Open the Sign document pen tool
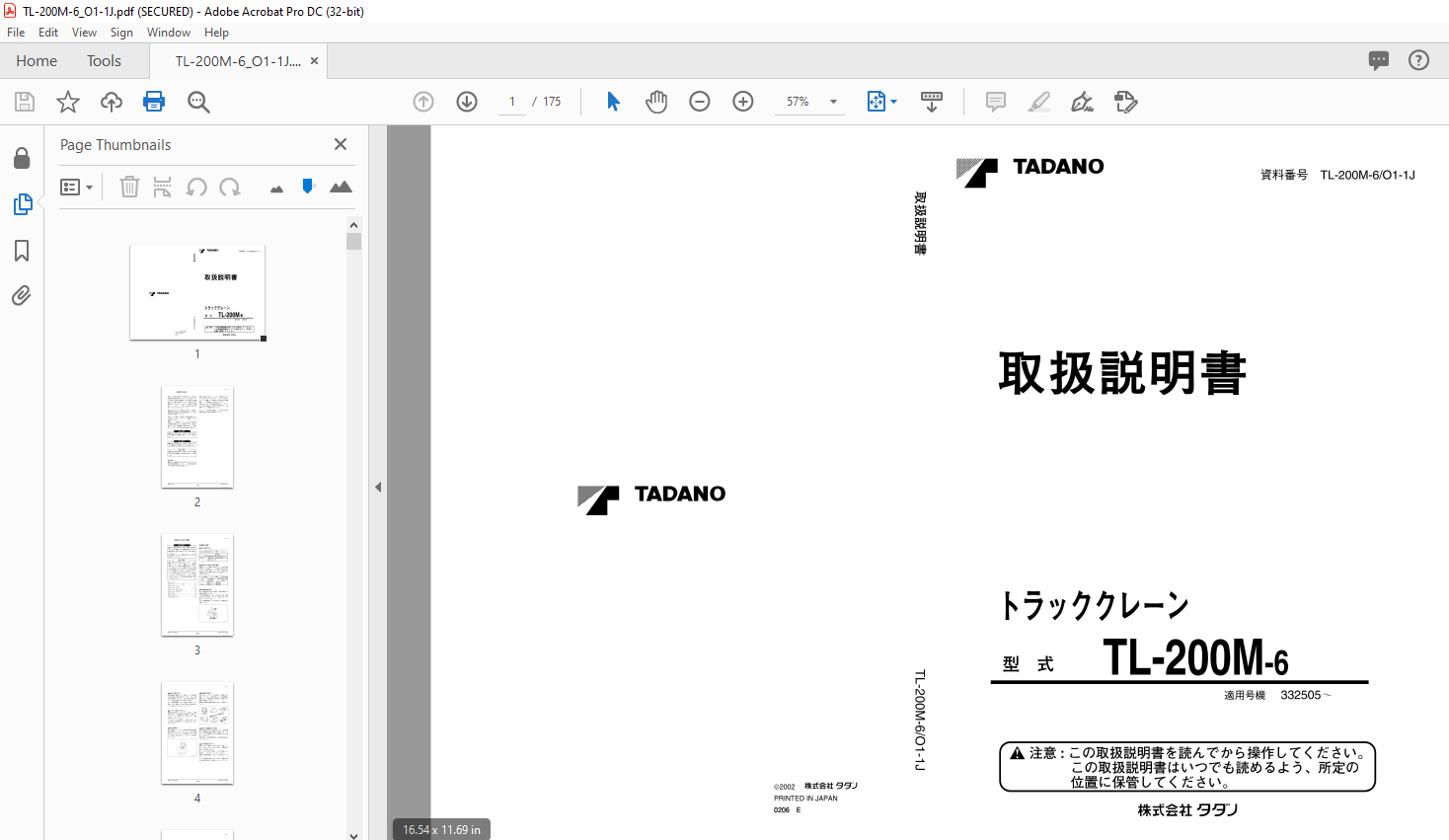Image resolution: width=1449 pixels, height=840 pixels. pos(1083,102)
